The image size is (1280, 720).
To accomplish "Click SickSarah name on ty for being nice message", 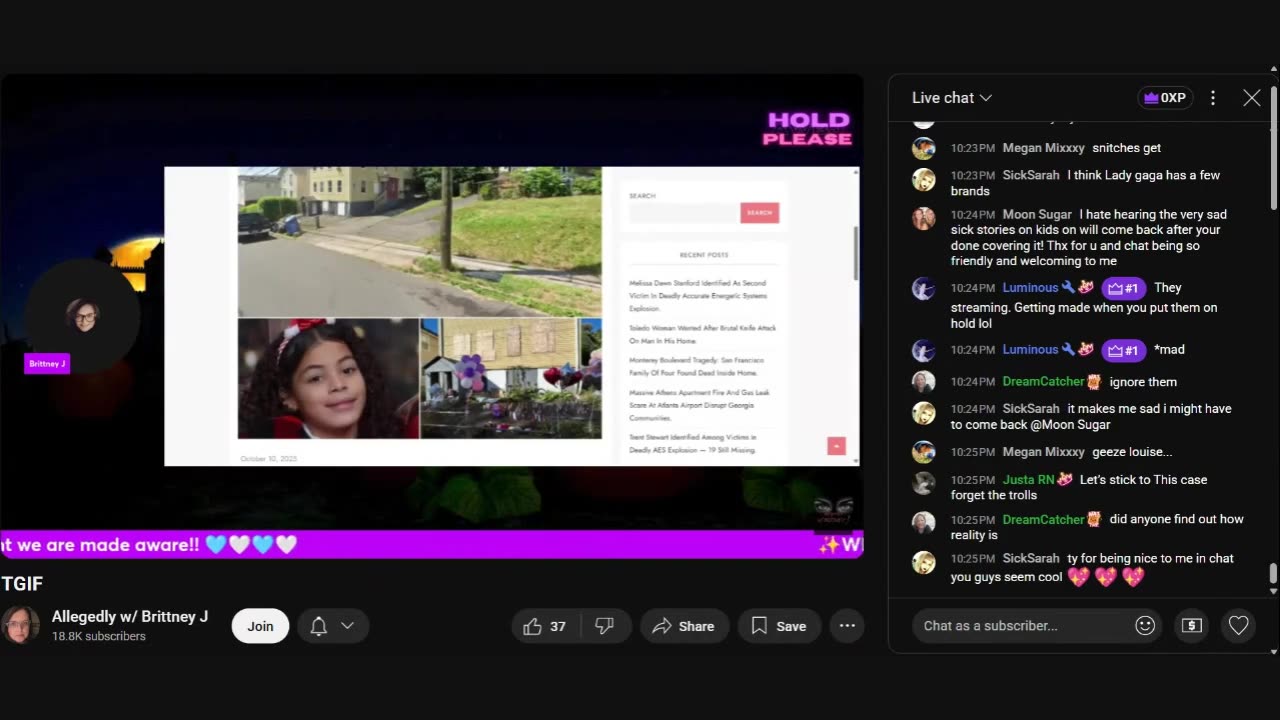I will (1031, 558).
